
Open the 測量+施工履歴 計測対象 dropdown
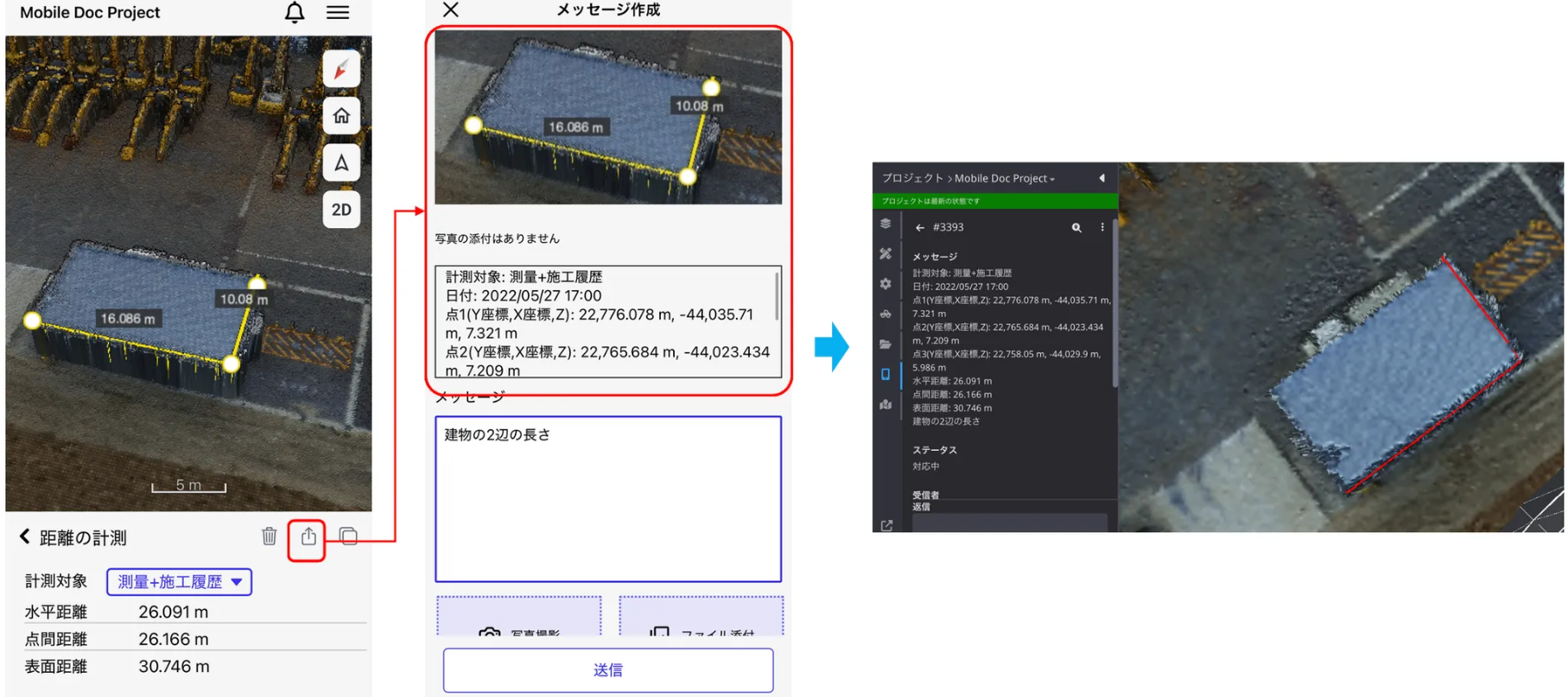(x=180, y=582)
